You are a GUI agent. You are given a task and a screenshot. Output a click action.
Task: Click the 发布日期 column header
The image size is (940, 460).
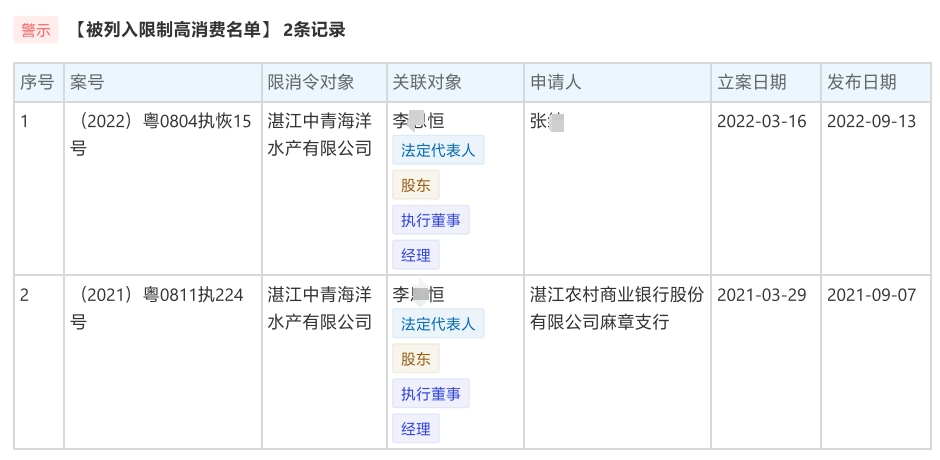coord(861,82)
